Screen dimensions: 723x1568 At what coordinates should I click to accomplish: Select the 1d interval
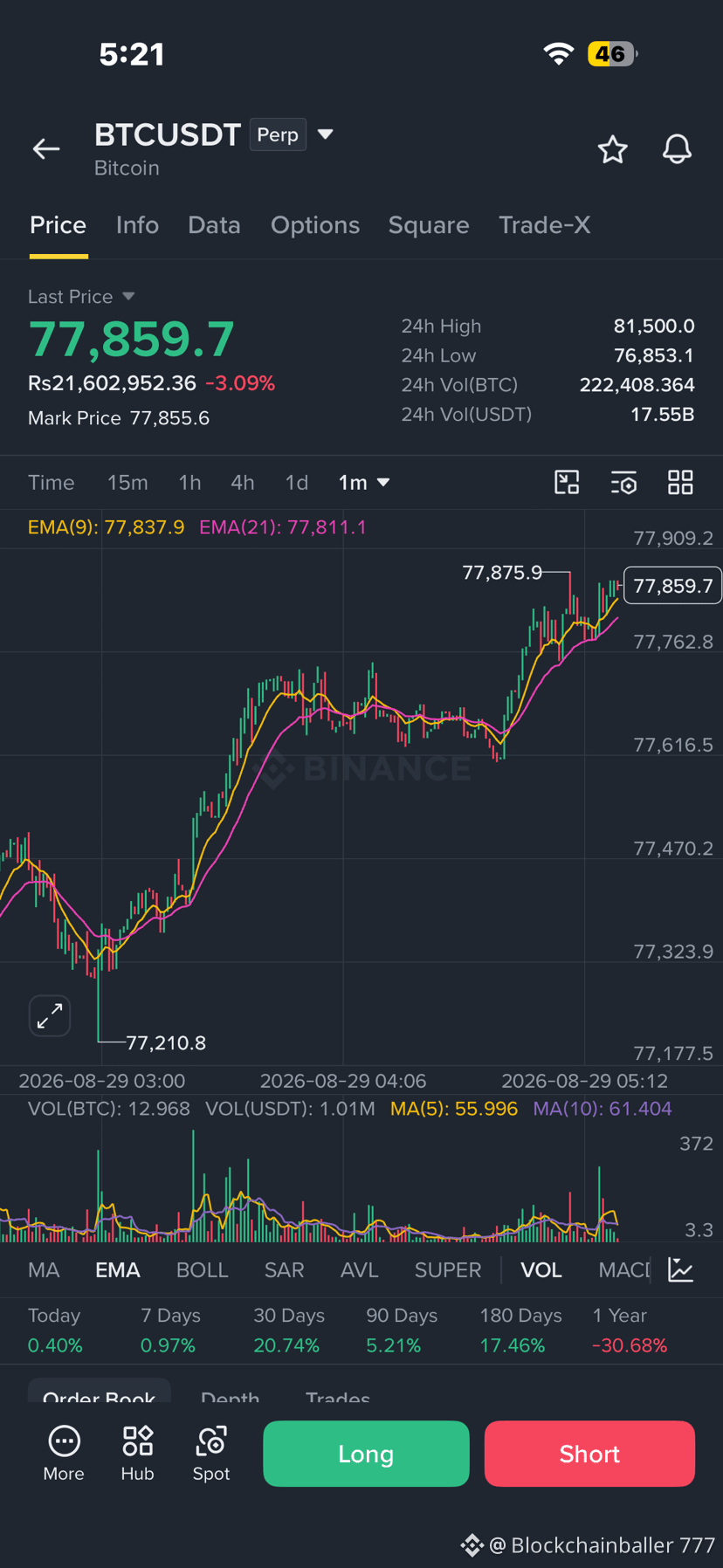[297, 483]
